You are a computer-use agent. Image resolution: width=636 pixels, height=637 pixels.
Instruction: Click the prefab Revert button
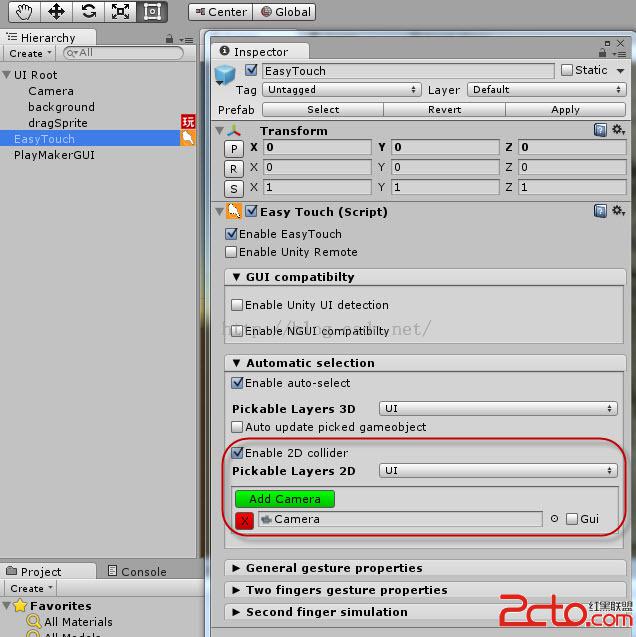[x=444, y=110]
